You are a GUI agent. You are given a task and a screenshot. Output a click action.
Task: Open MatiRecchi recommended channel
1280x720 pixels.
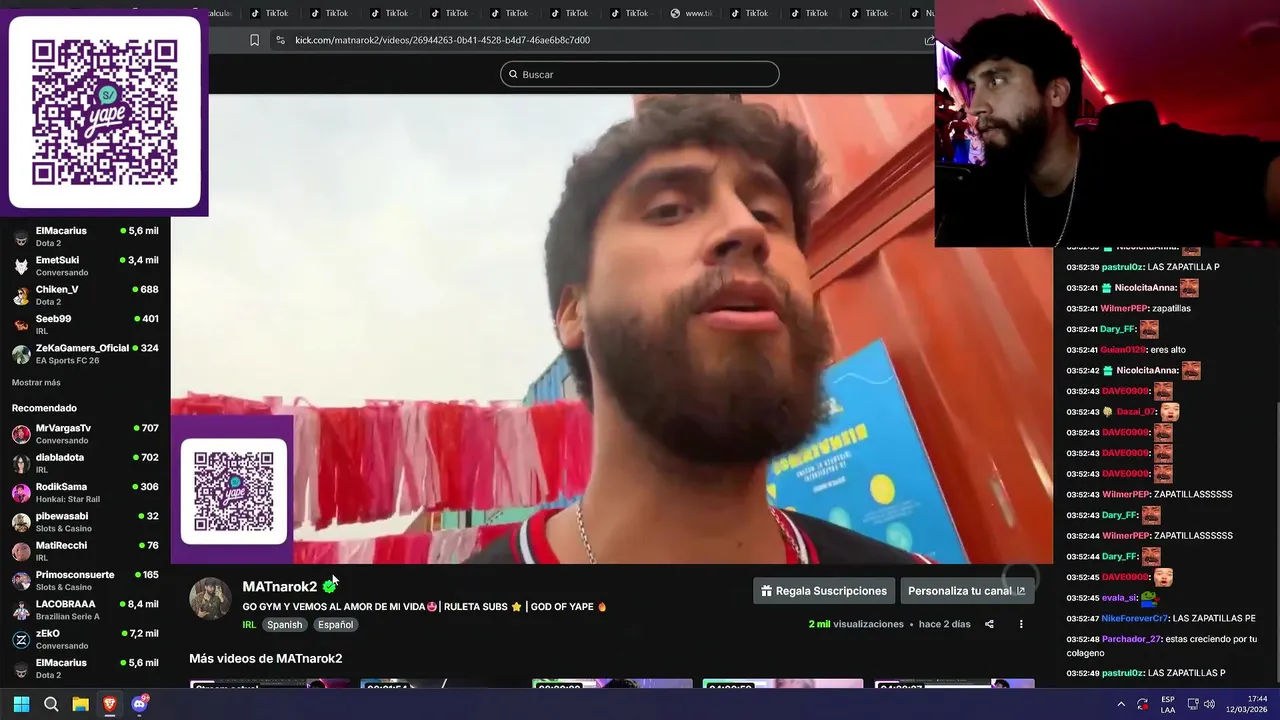click(85, 551)
